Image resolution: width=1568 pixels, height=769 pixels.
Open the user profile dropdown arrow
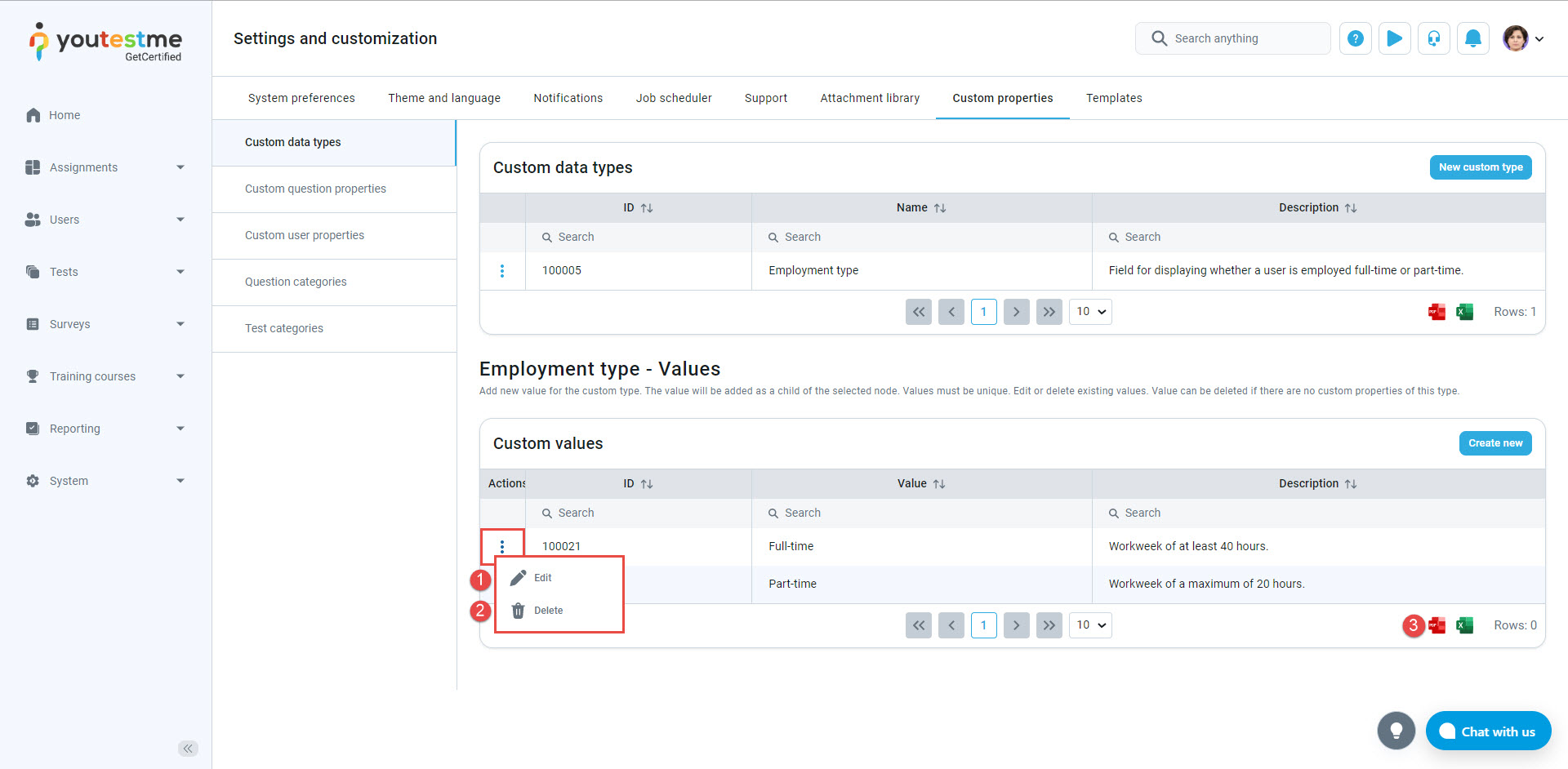pos(1539,38)
